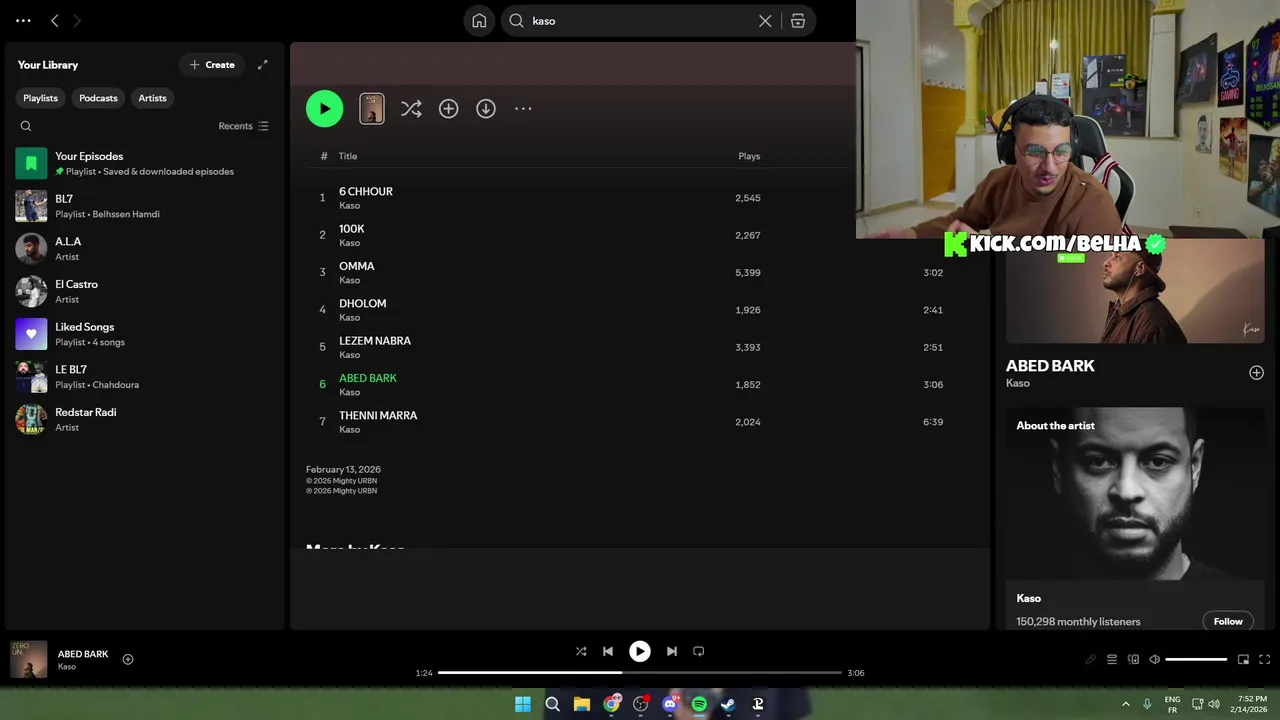Open the BL7 playlist
Viewport: 1280px width, 720px height.
click(x=145, y=206)
